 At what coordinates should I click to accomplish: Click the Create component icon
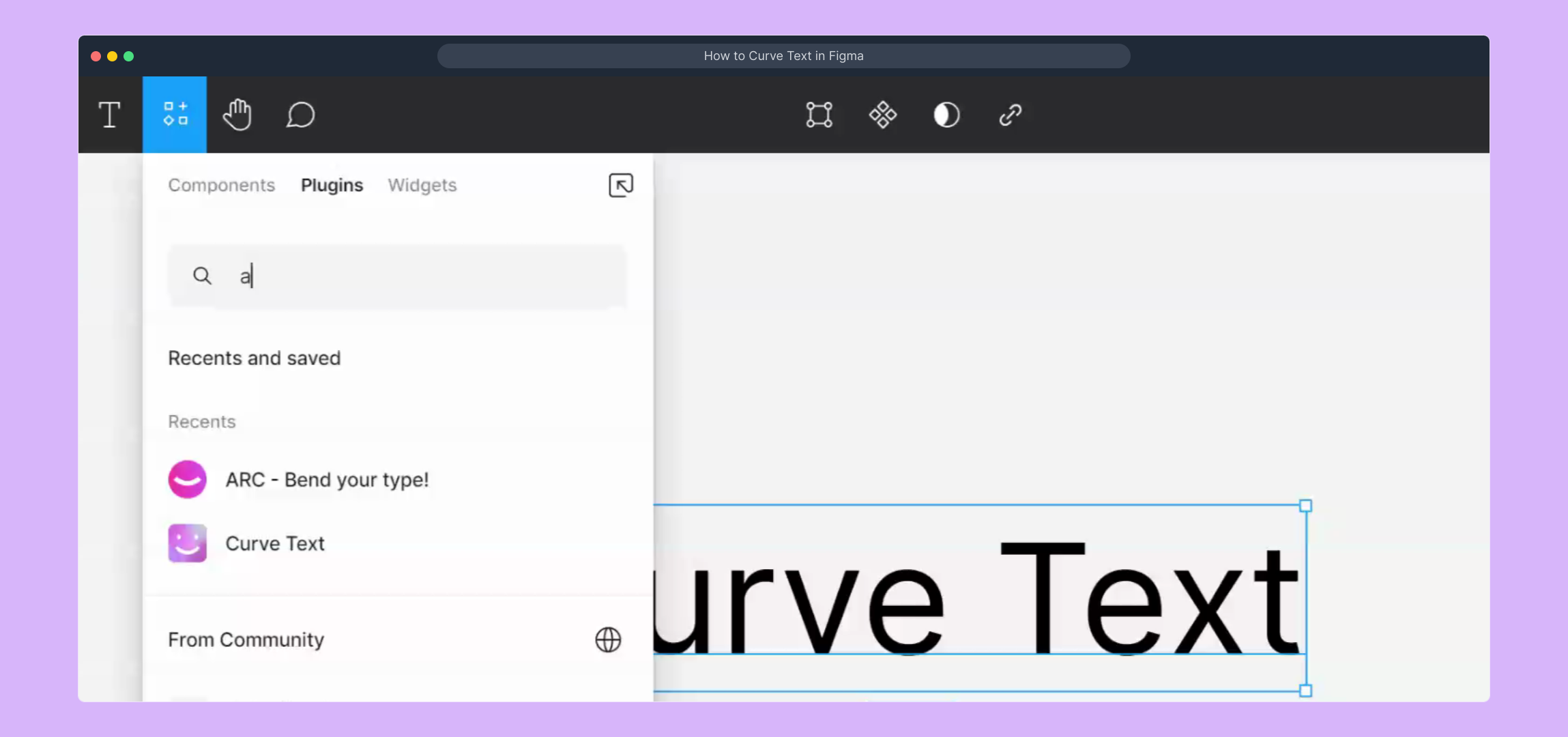point(882,115)
